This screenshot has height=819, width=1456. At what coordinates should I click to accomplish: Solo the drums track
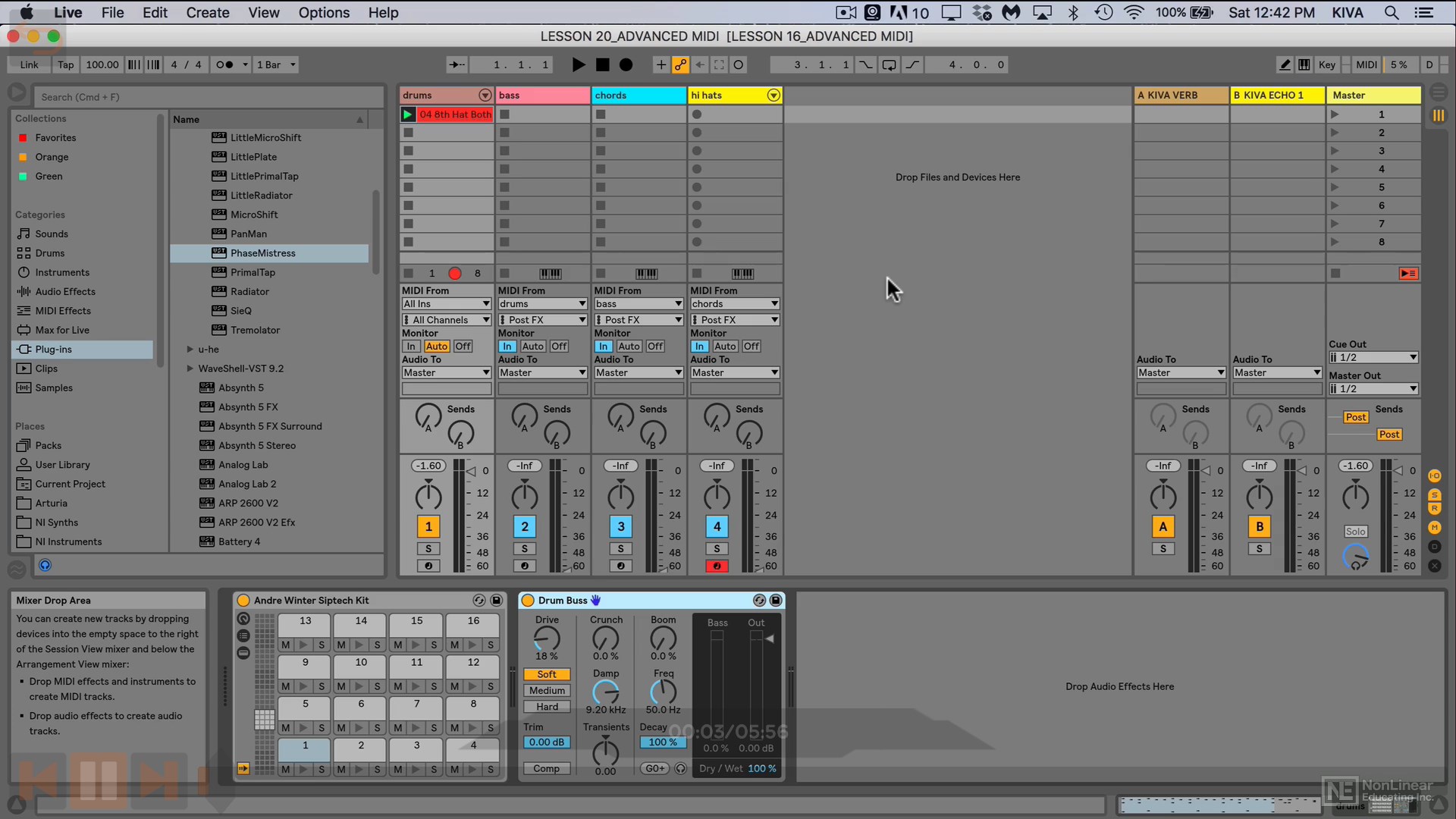tap(428, 549)
